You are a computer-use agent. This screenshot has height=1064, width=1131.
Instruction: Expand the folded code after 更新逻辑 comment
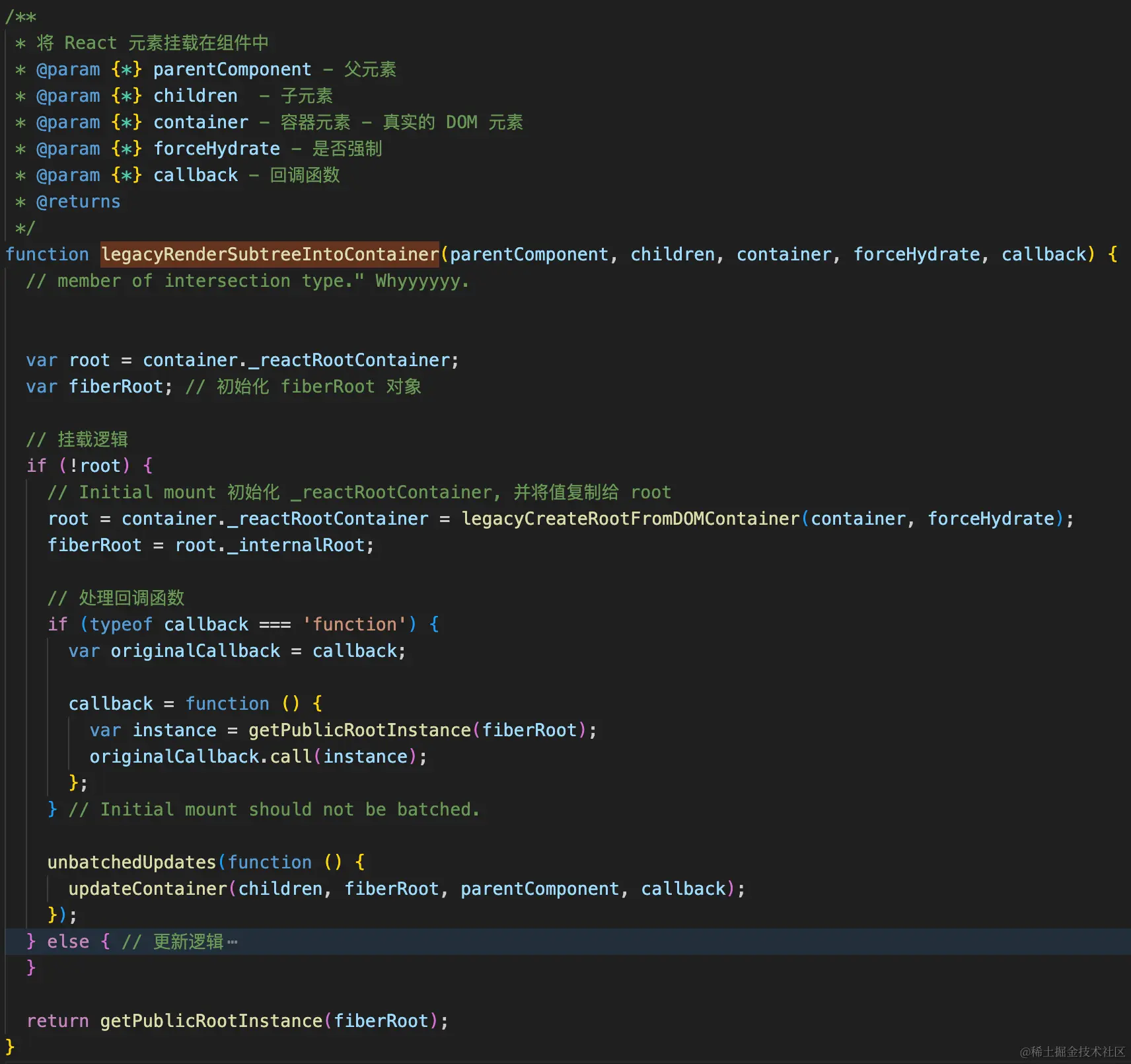(x=232, y=942)
